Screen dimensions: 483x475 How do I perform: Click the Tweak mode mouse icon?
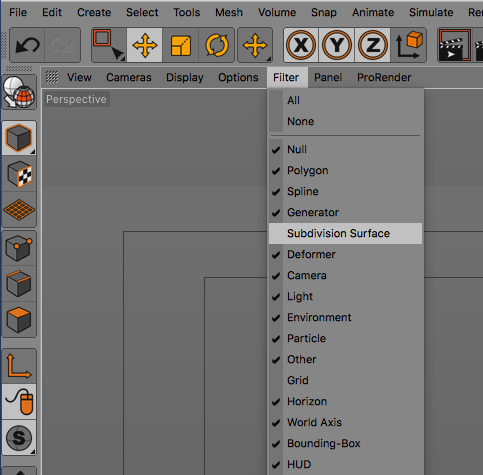19,402
